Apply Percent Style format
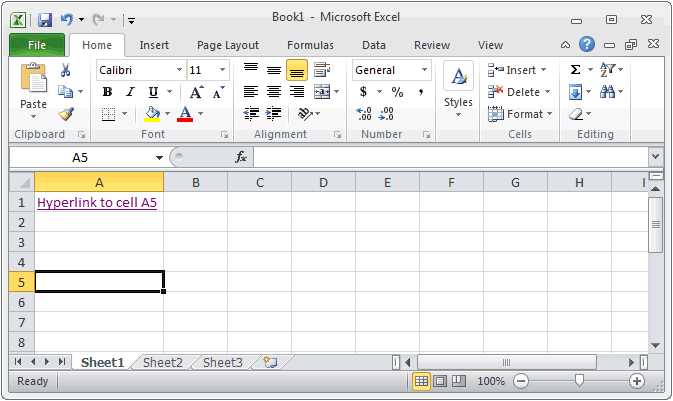673x401 pixels. pos(397,92)
